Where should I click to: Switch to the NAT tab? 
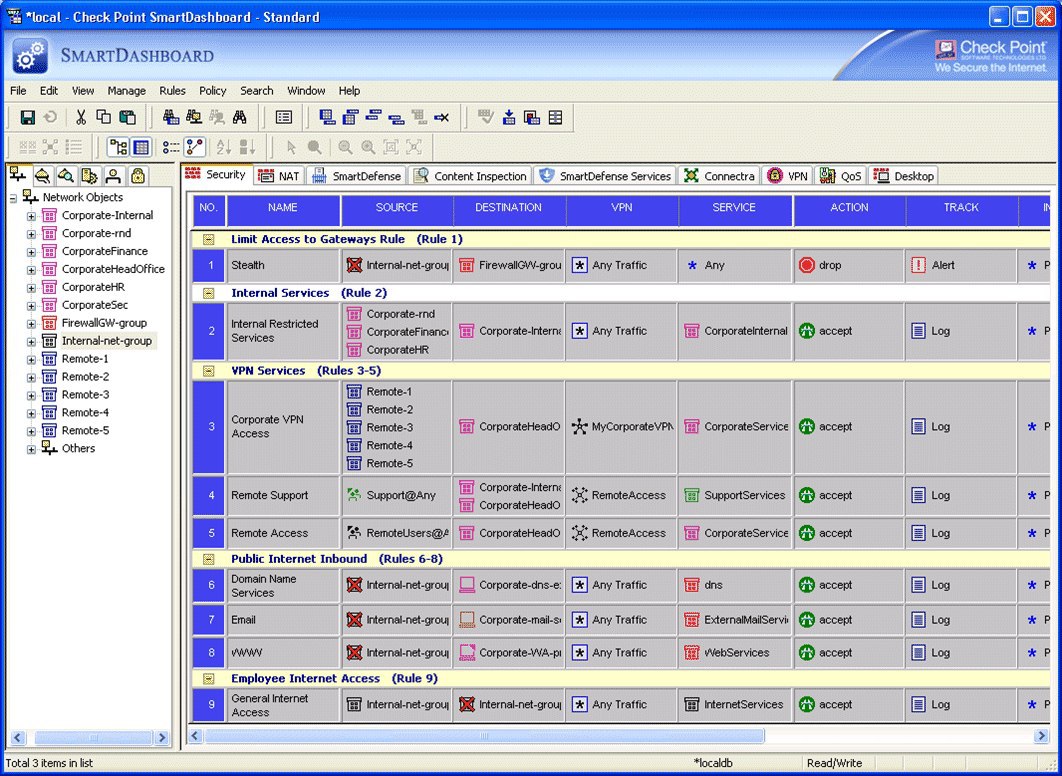tap(279, 176)
